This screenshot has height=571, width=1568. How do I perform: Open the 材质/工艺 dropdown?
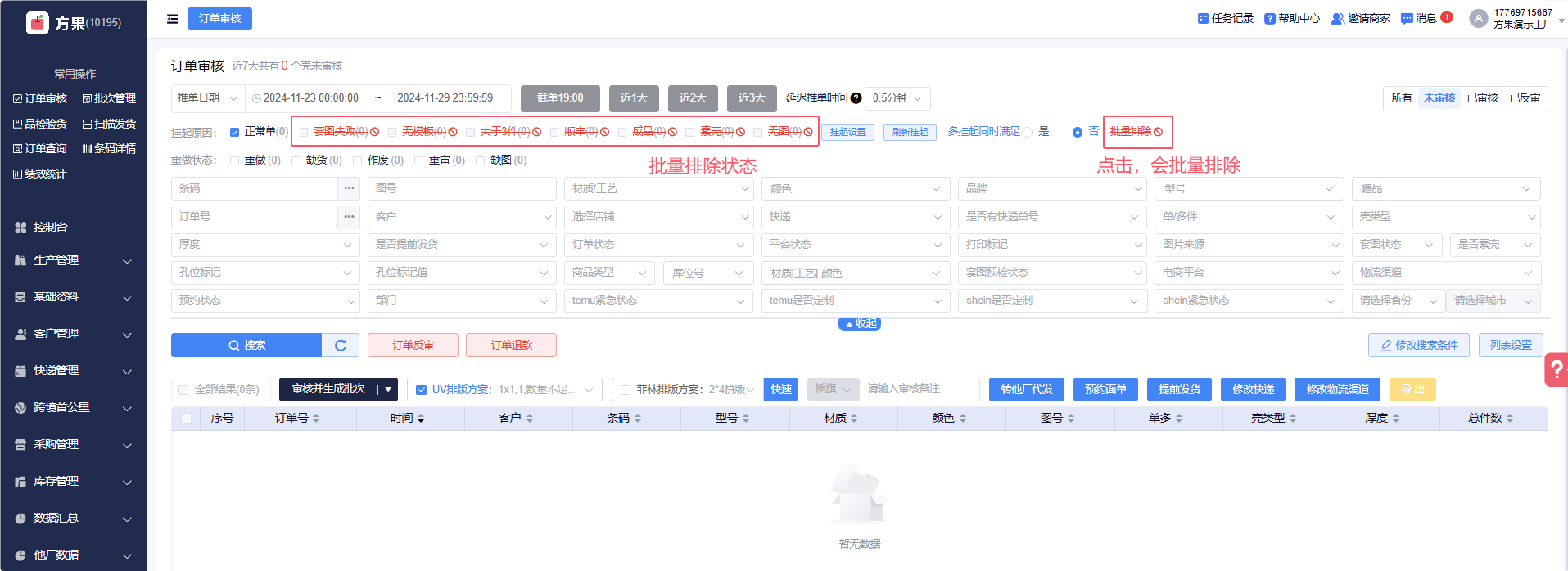658,188
